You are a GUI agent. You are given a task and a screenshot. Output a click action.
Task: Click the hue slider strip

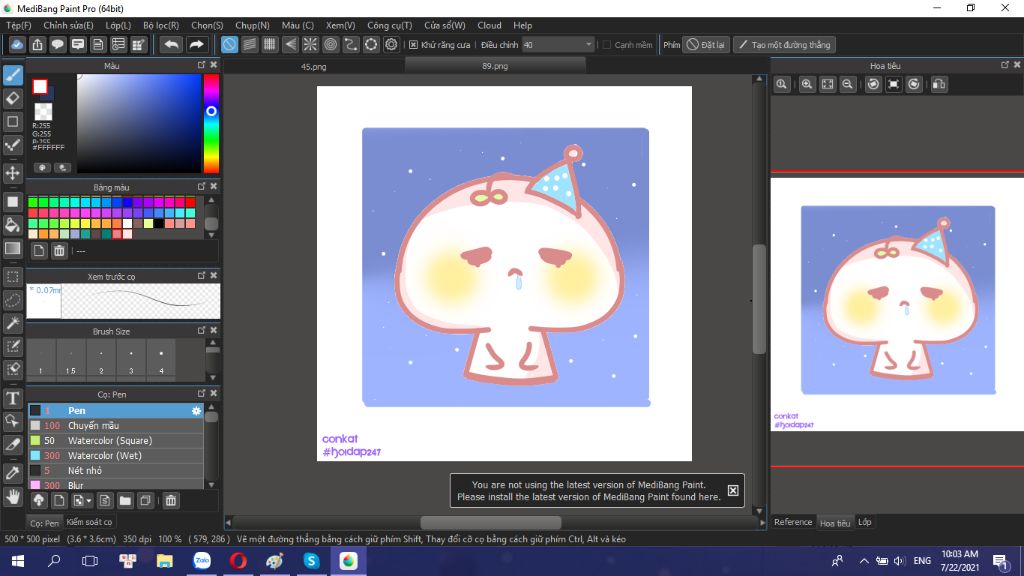(211, 123)
